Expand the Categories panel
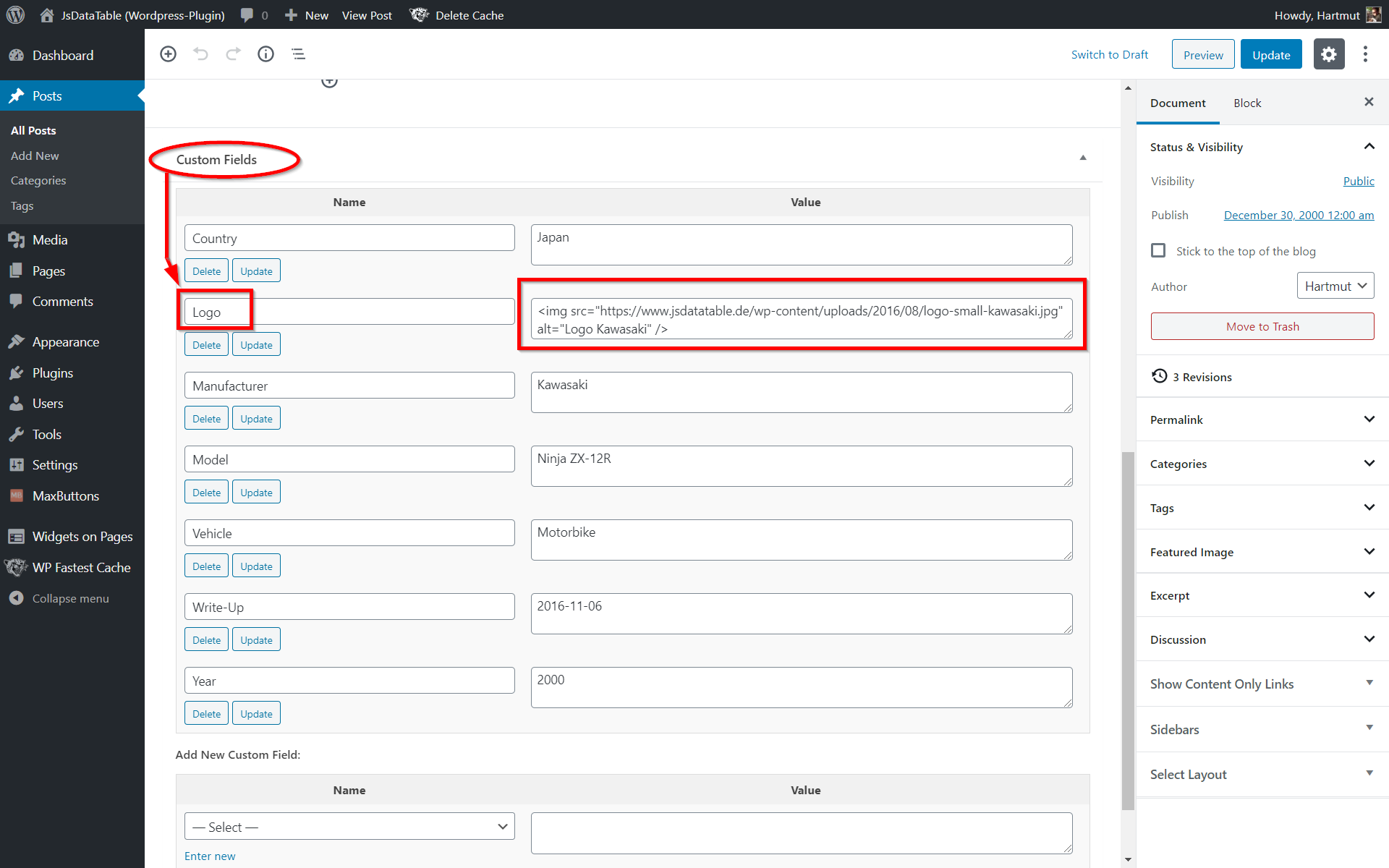 (x=1262, y=464)
